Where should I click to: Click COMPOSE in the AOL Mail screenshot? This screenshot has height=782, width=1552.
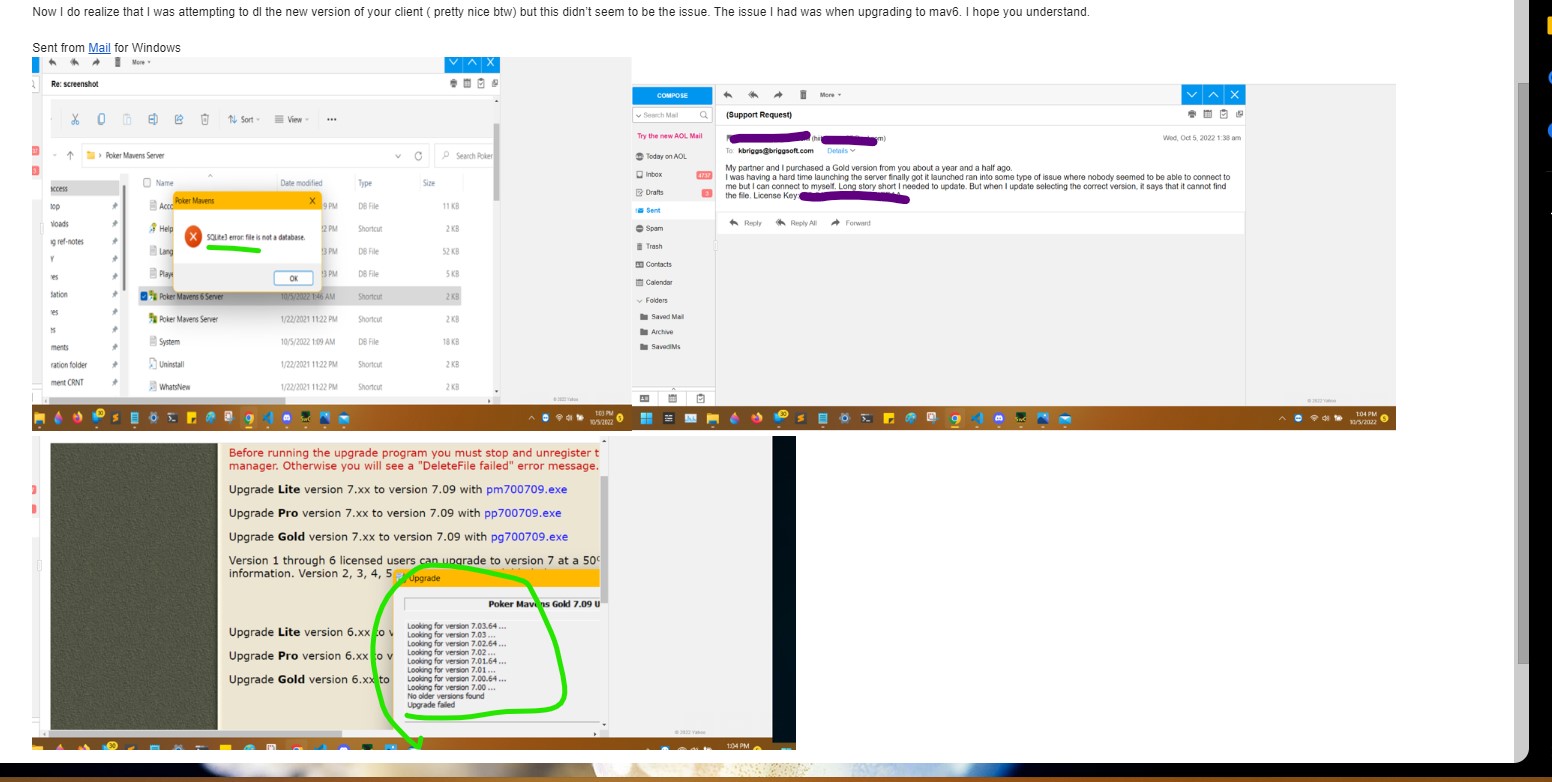[x=672, y=95]
